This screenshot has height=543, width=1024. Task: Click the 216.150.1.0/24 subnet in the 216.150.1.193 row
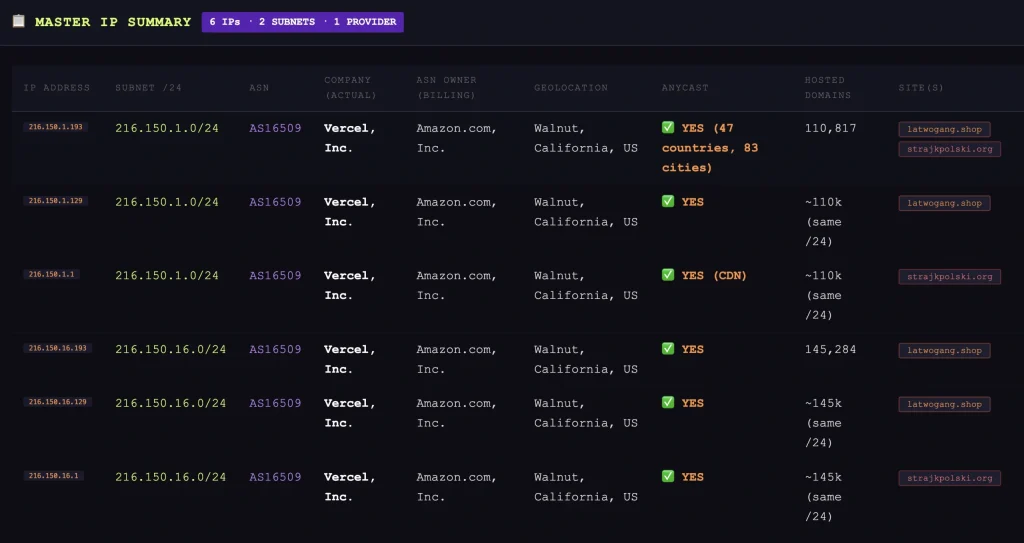167,128
